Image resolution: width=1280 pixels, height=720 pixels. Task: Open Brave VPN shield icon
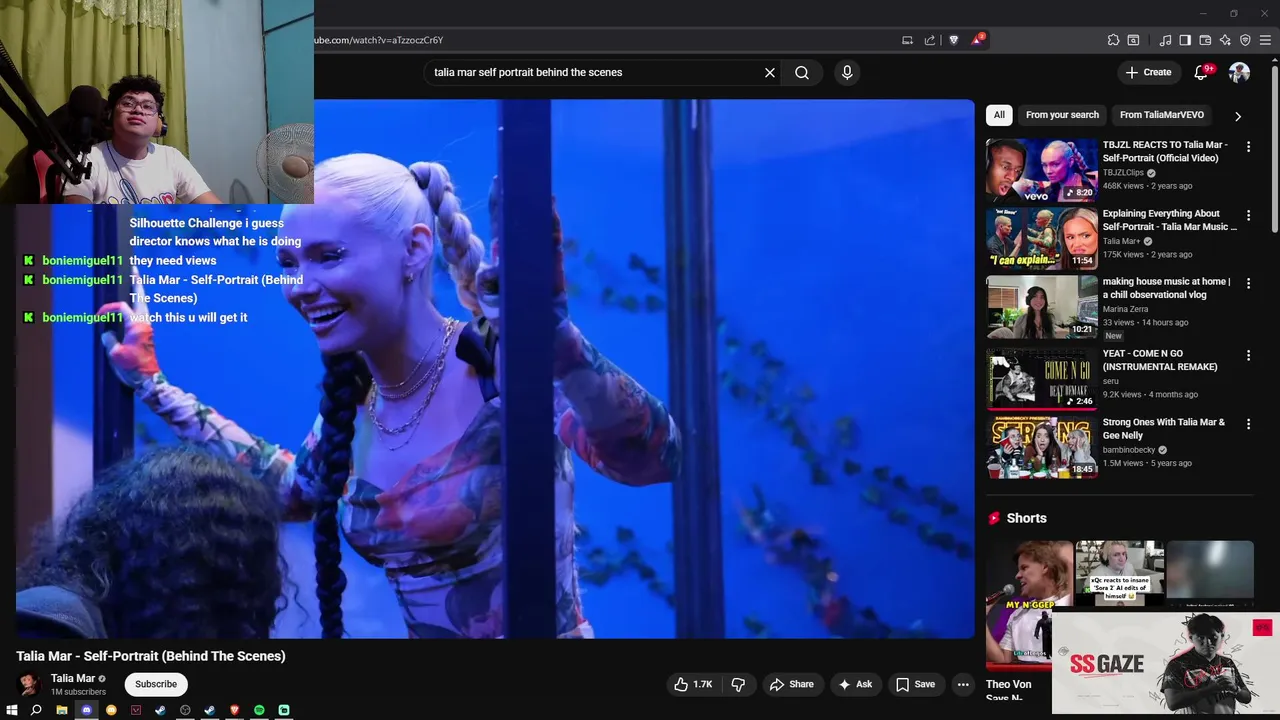[x=1245, y=40]
